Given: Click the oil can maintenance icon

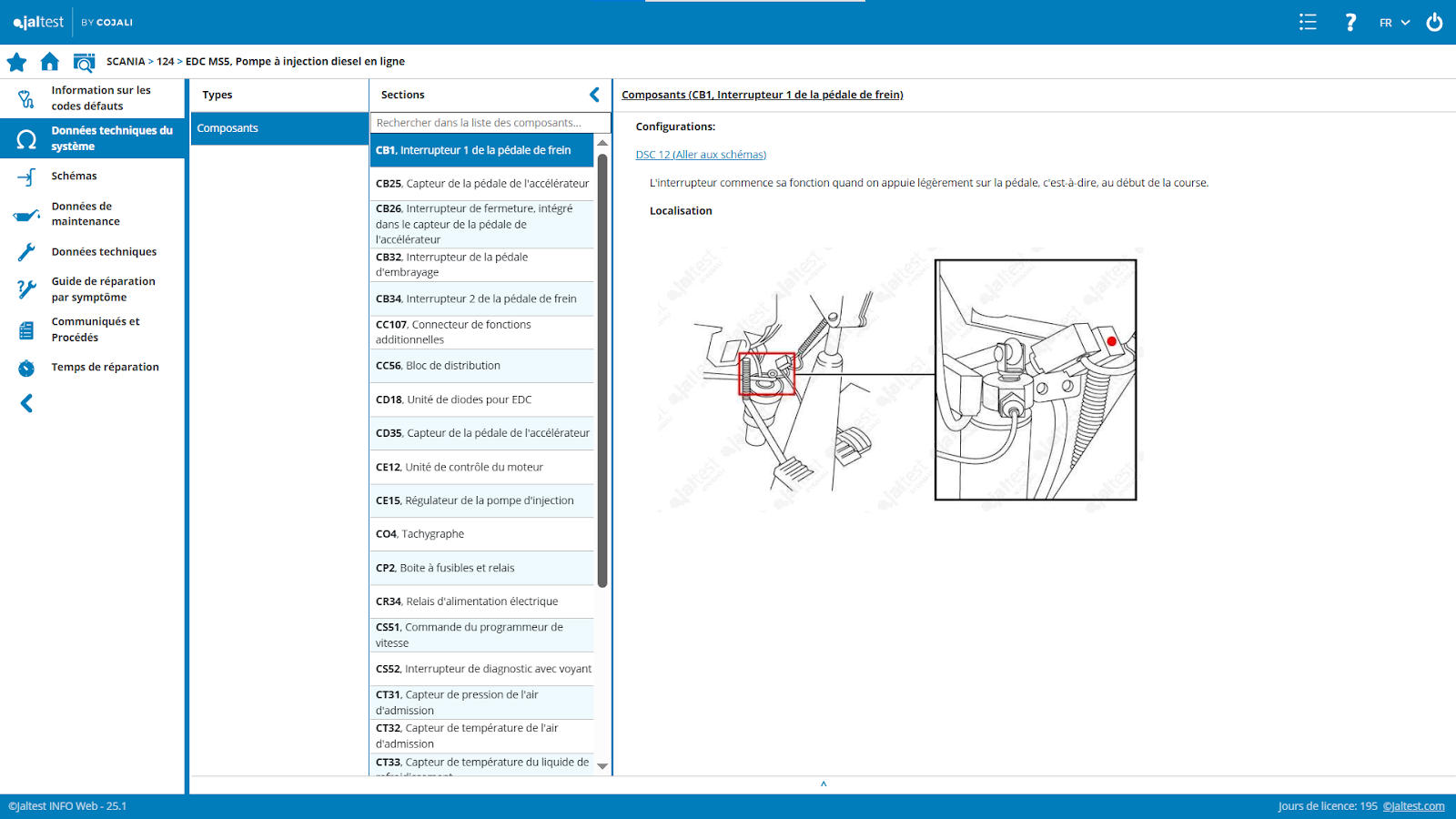Looking at the screenshot, I should click(26, 215).
